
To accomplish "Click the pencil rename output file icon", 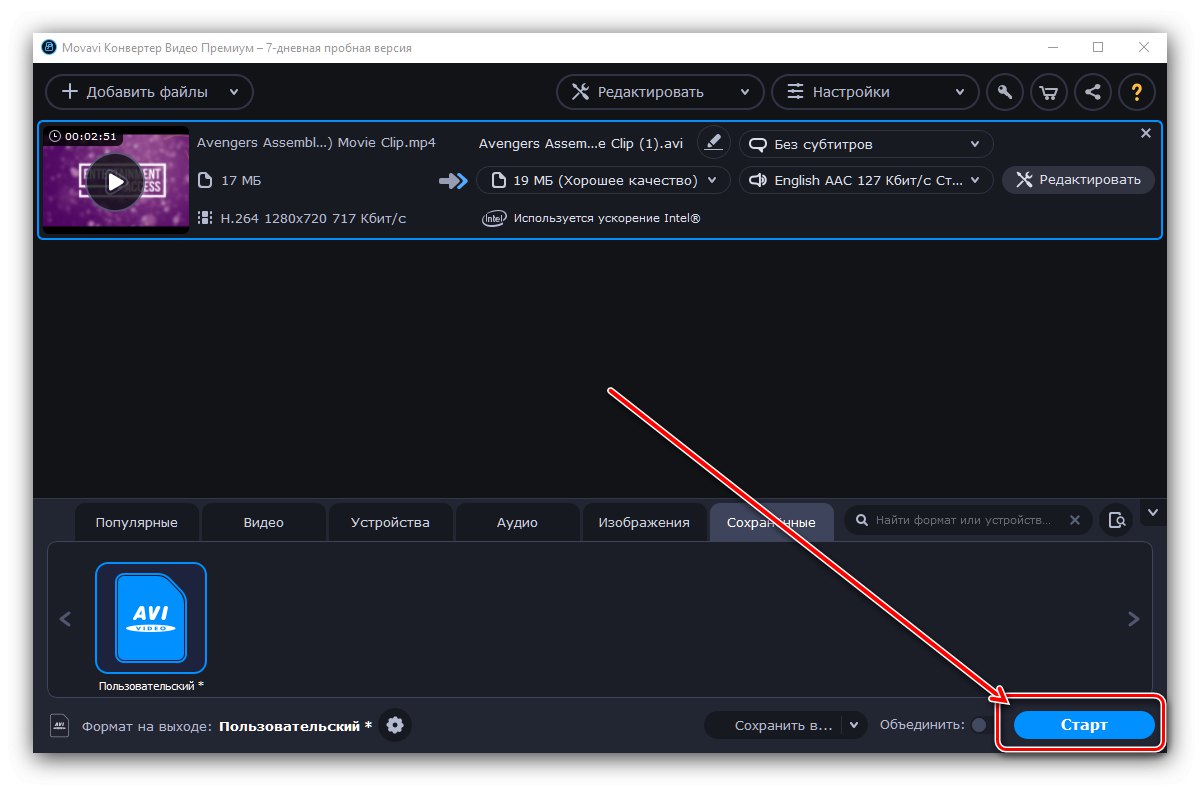I will [x=713, y=143].
